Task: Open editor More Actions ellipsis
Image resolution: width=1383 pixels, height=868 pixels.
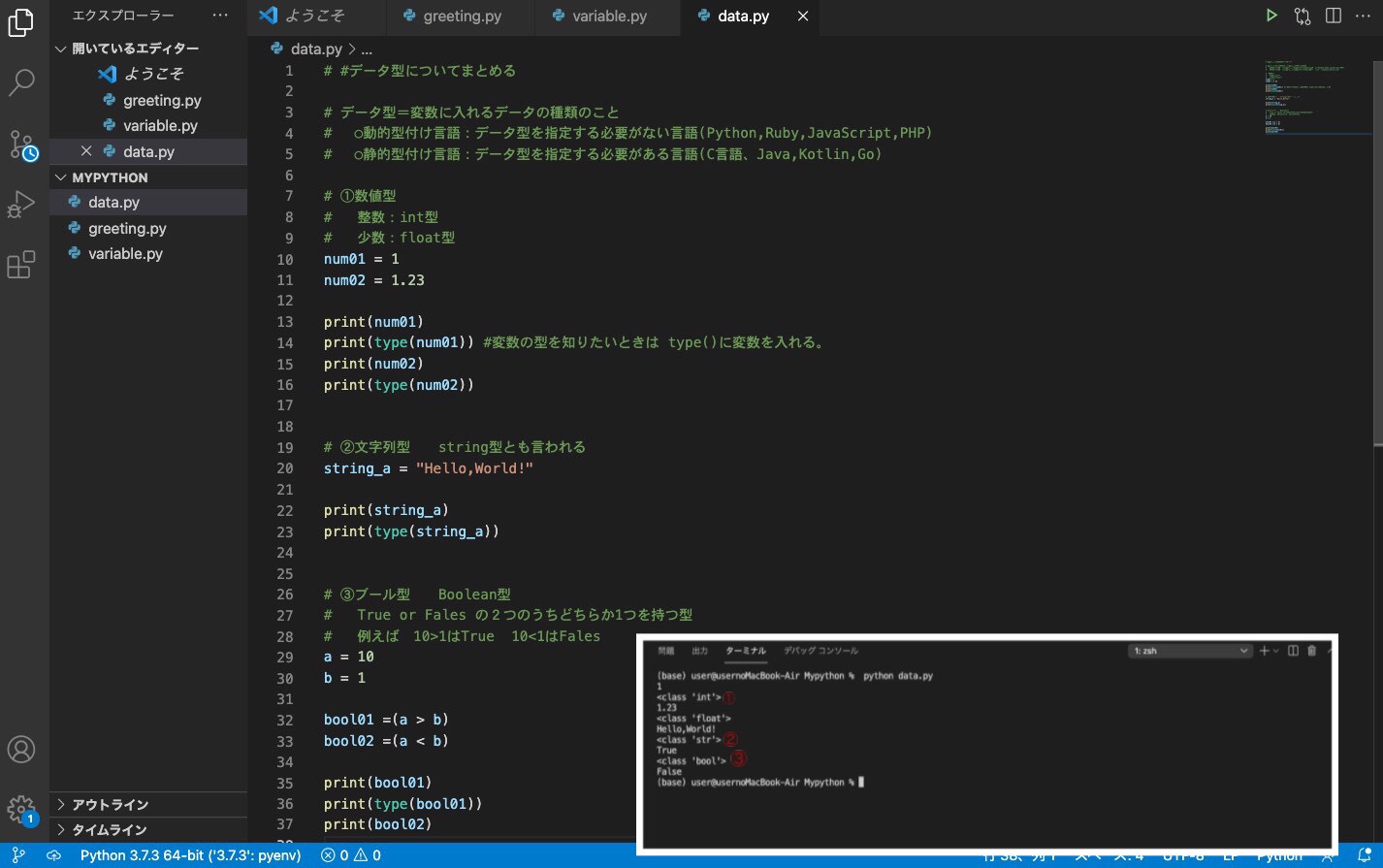Action: pos(1363,16)
